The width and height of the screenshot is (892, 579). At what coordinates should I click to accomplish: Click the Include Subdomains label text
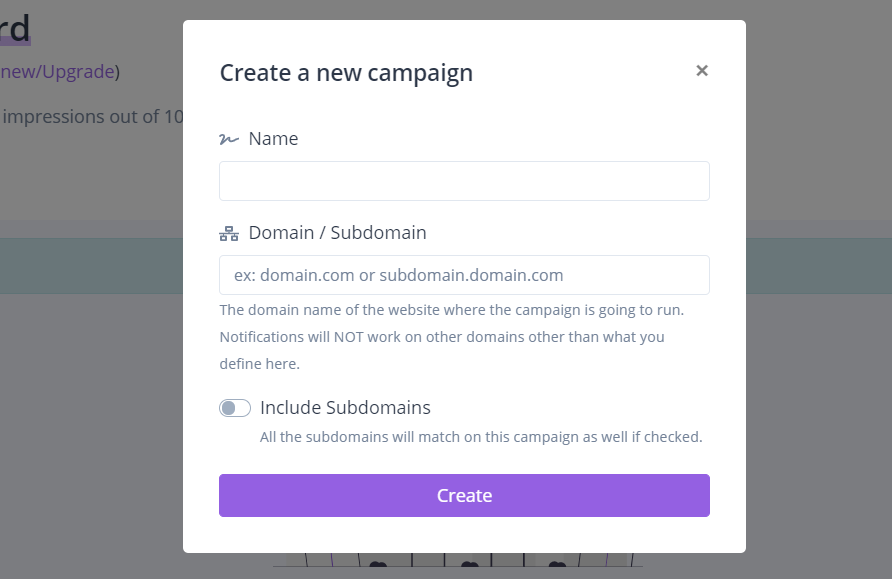(x=345, y=408)
